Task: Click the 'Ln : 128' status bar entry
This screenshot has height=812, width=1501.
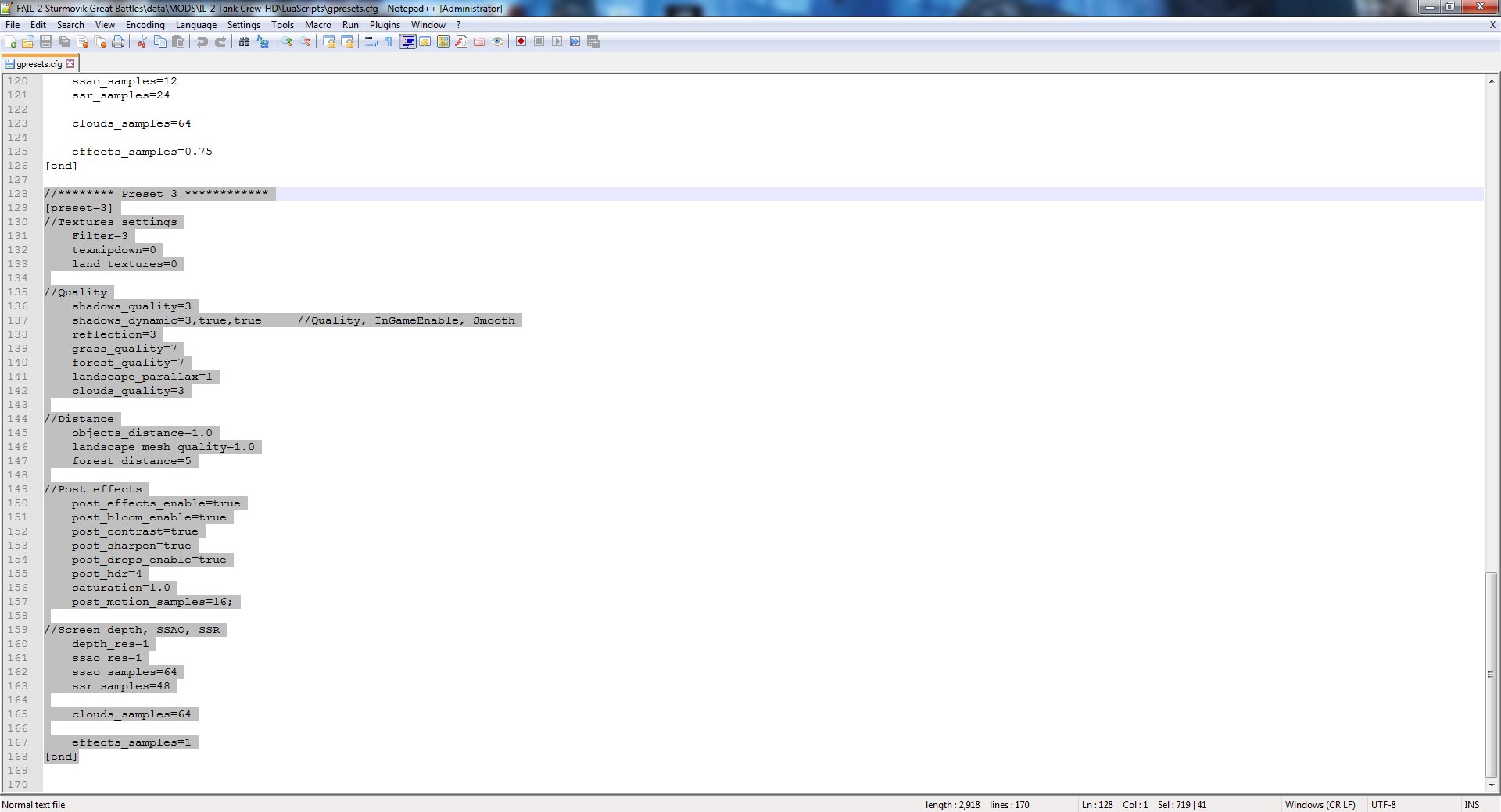Action: pos(1098,804)
